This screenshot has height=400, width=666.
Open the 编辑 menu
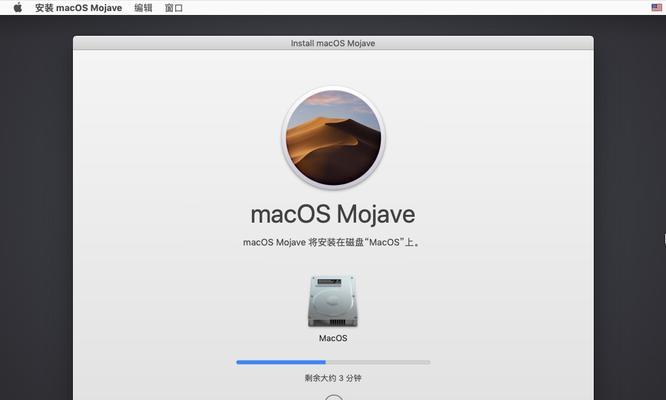(x=143, y=8)
